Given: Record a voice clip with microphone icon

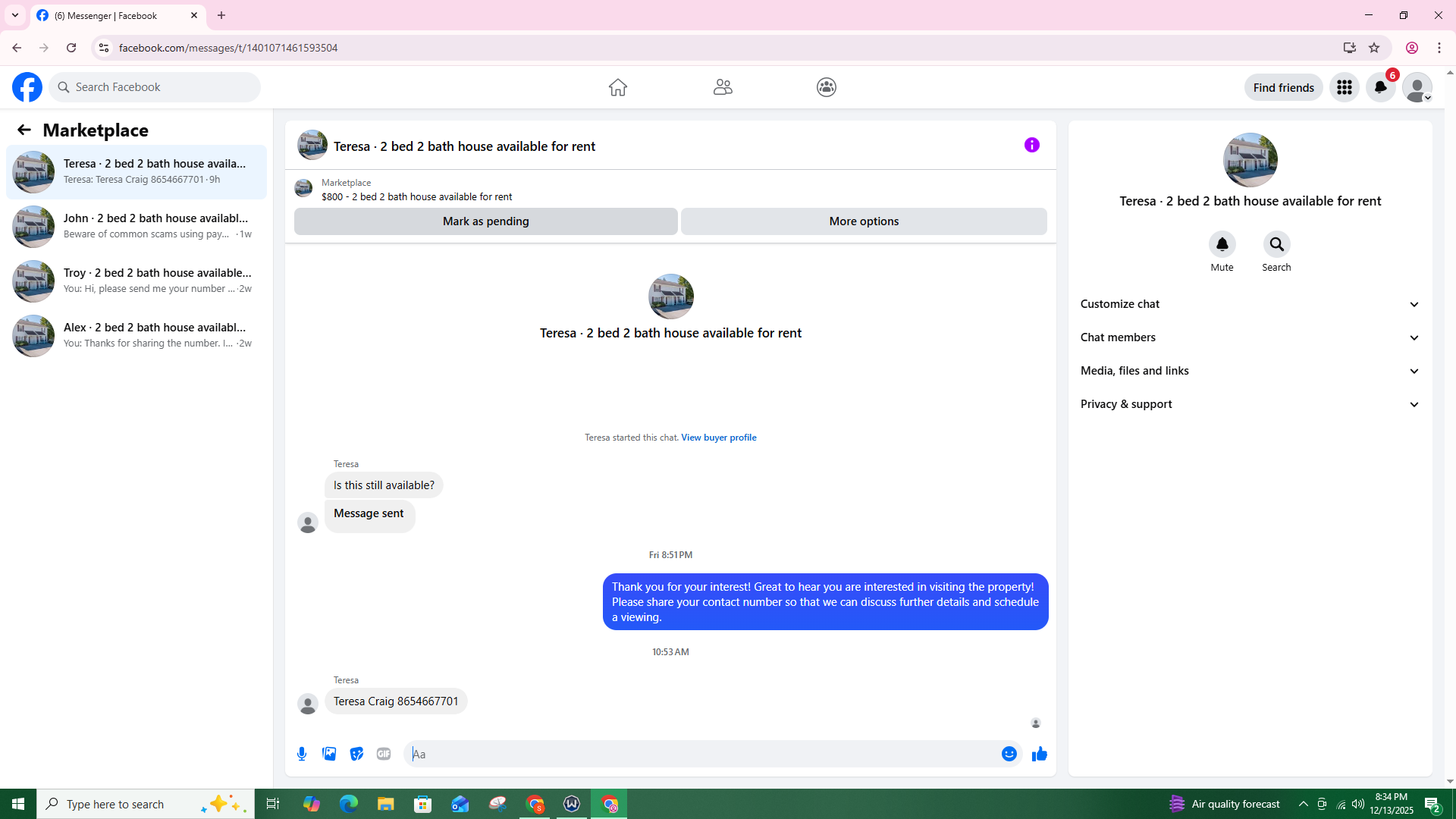Looking at the screenshot, I should point(302,754).
